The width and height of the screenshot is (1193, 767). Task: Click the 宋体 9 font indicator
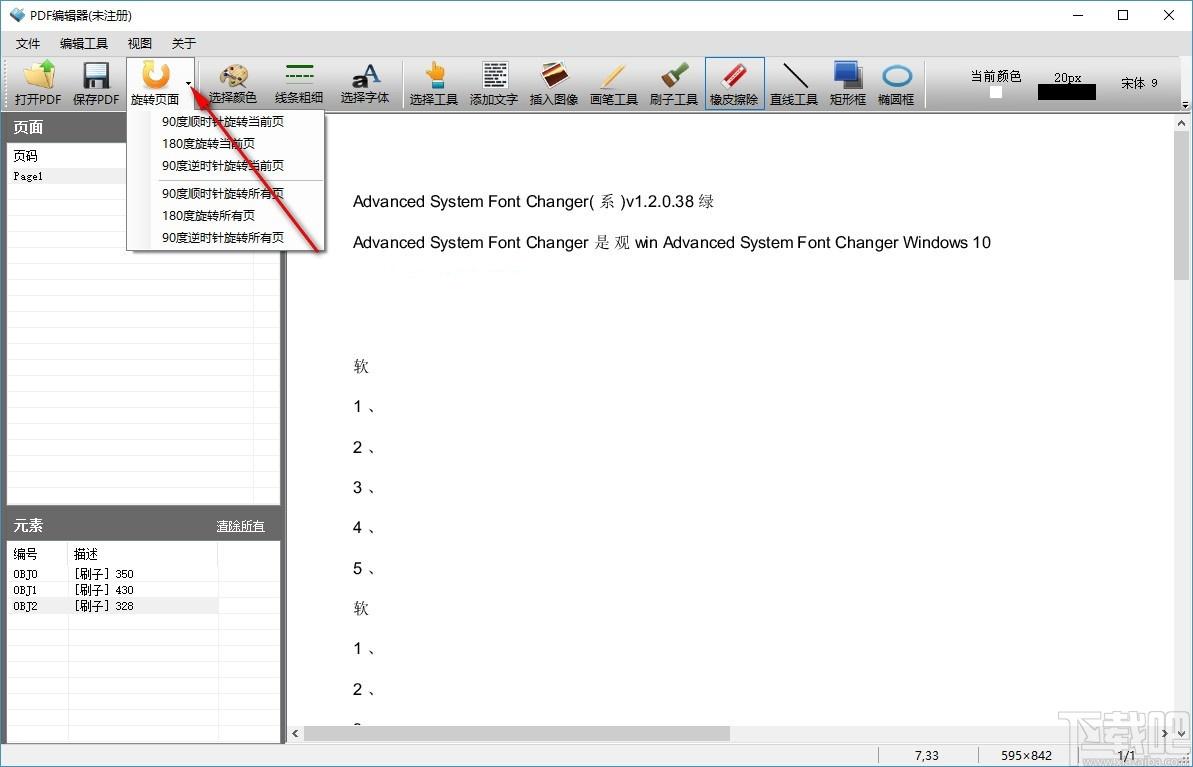click(1139, 83)
